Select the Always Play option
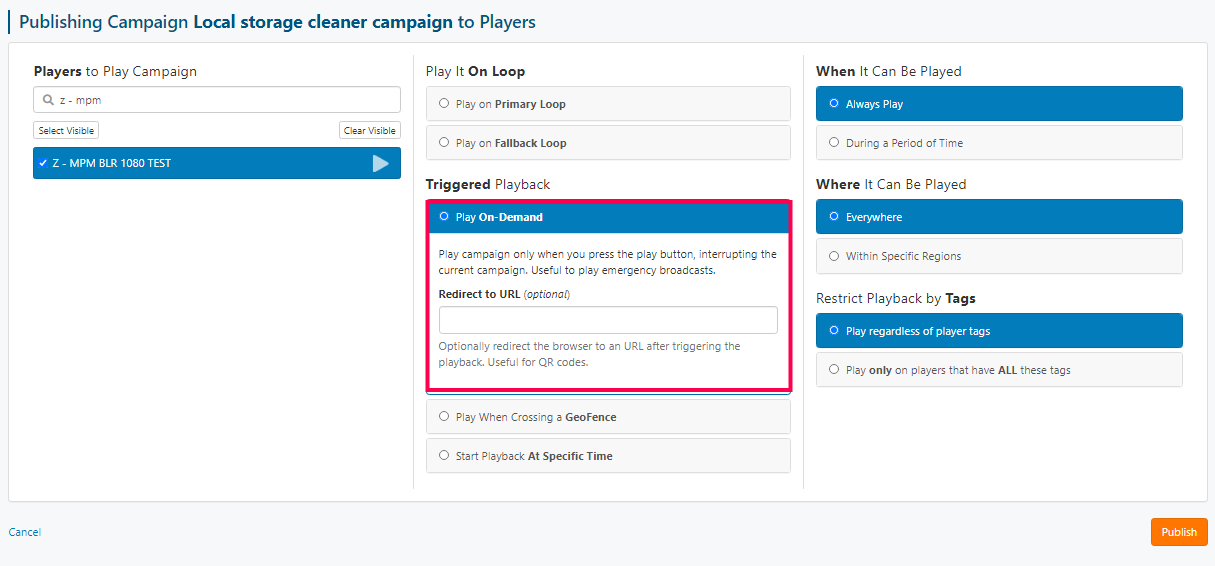This screenshot has height=566, width=1215. tap(999, 104)
